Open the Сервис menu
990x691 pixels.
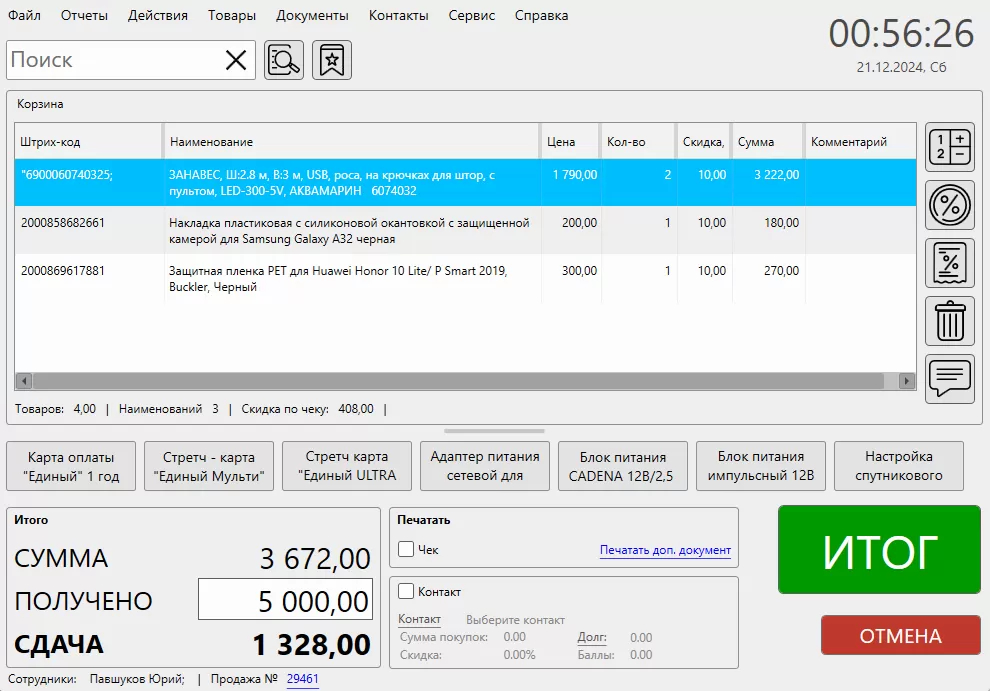pyautogui.click(x=472, y=15)
